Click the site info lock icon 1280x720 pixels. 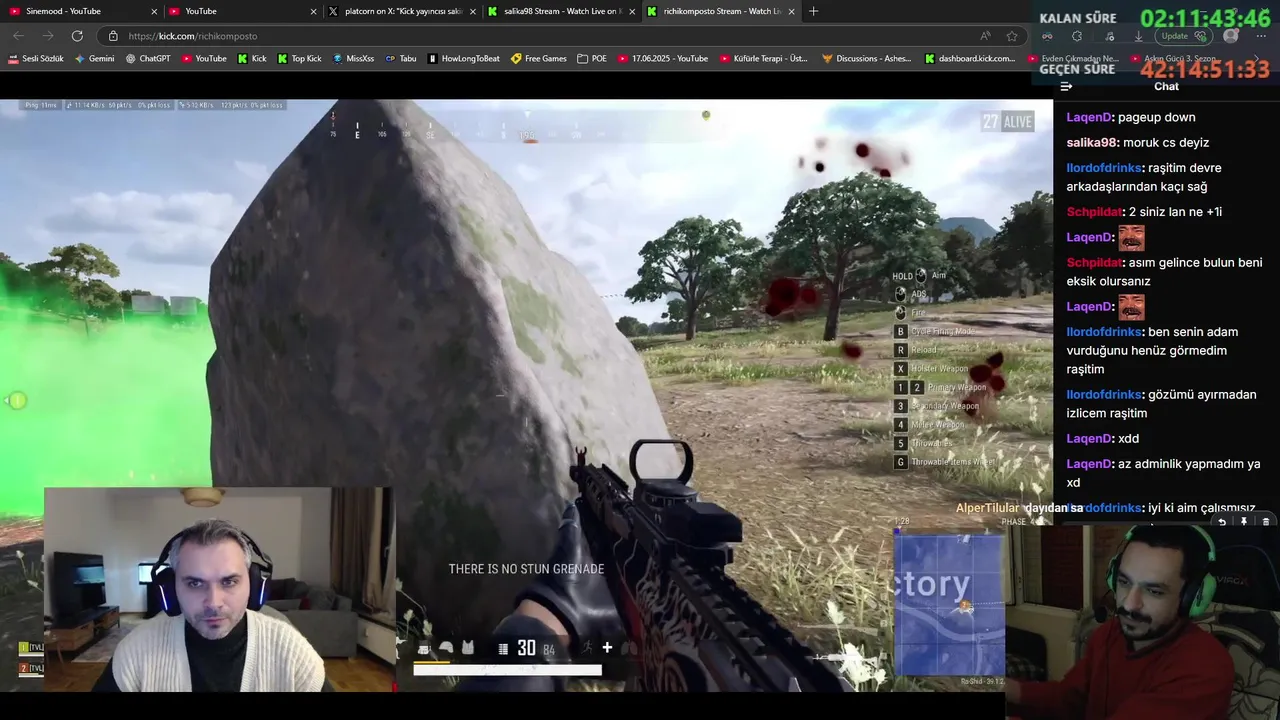113,36
